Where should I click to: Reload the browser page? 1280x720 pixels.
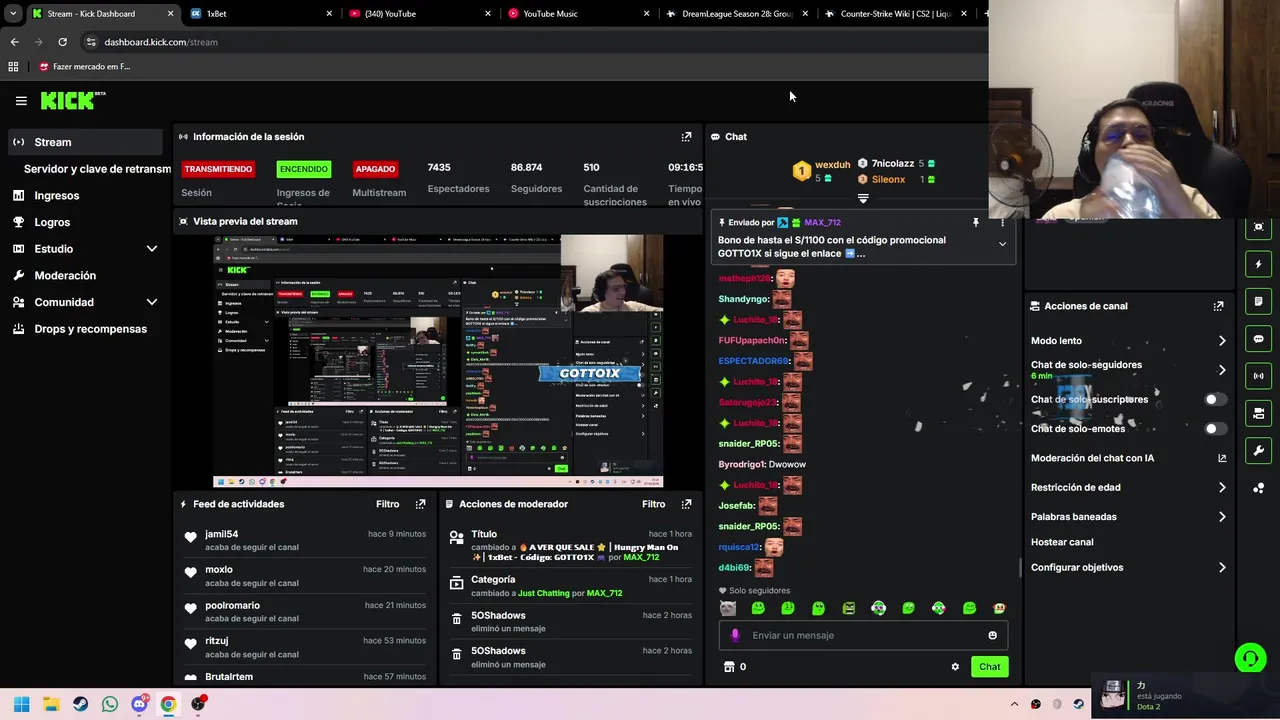tap(62, 42)
